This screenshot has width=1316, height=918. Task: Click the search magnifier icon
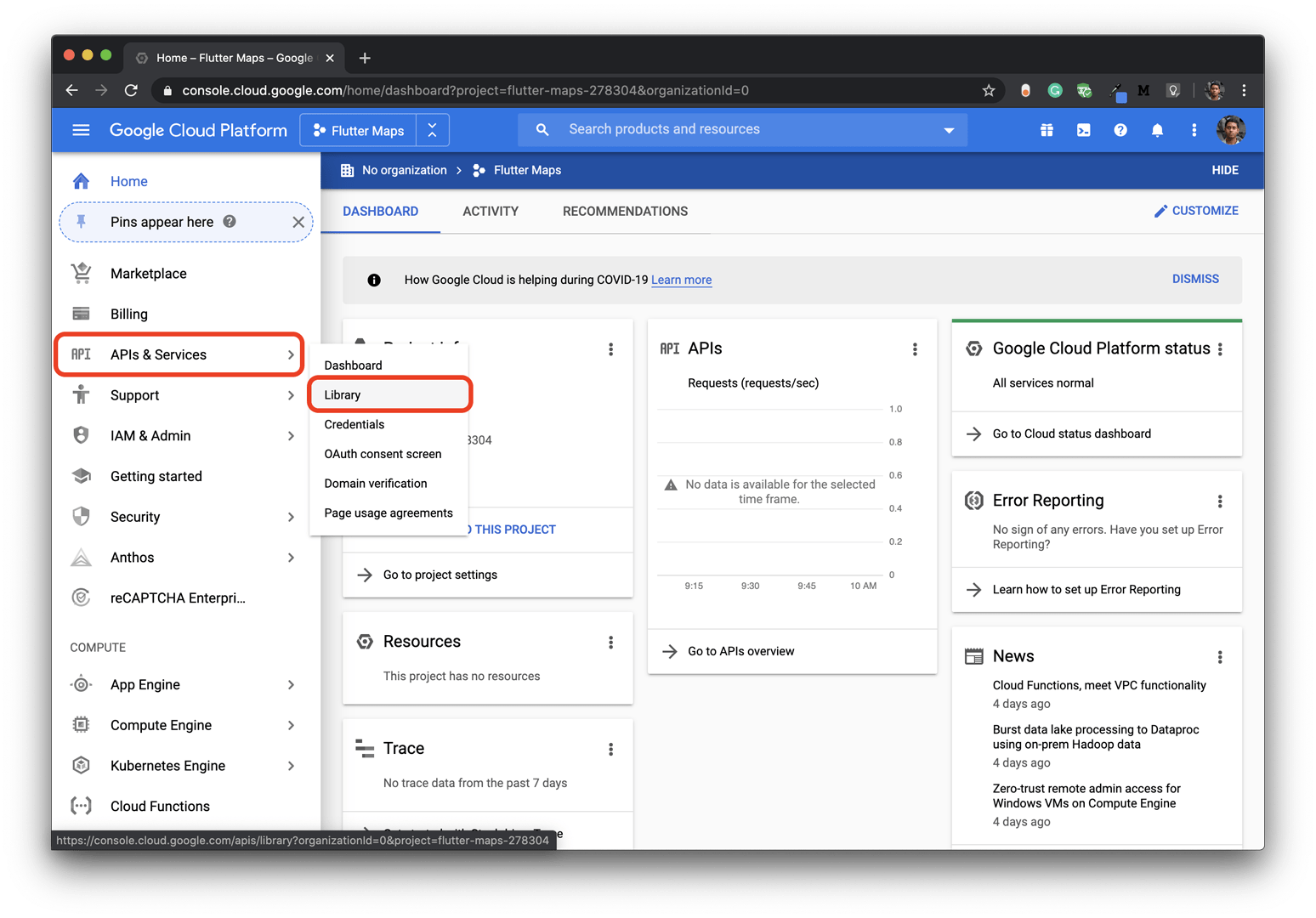coord(542,129)
